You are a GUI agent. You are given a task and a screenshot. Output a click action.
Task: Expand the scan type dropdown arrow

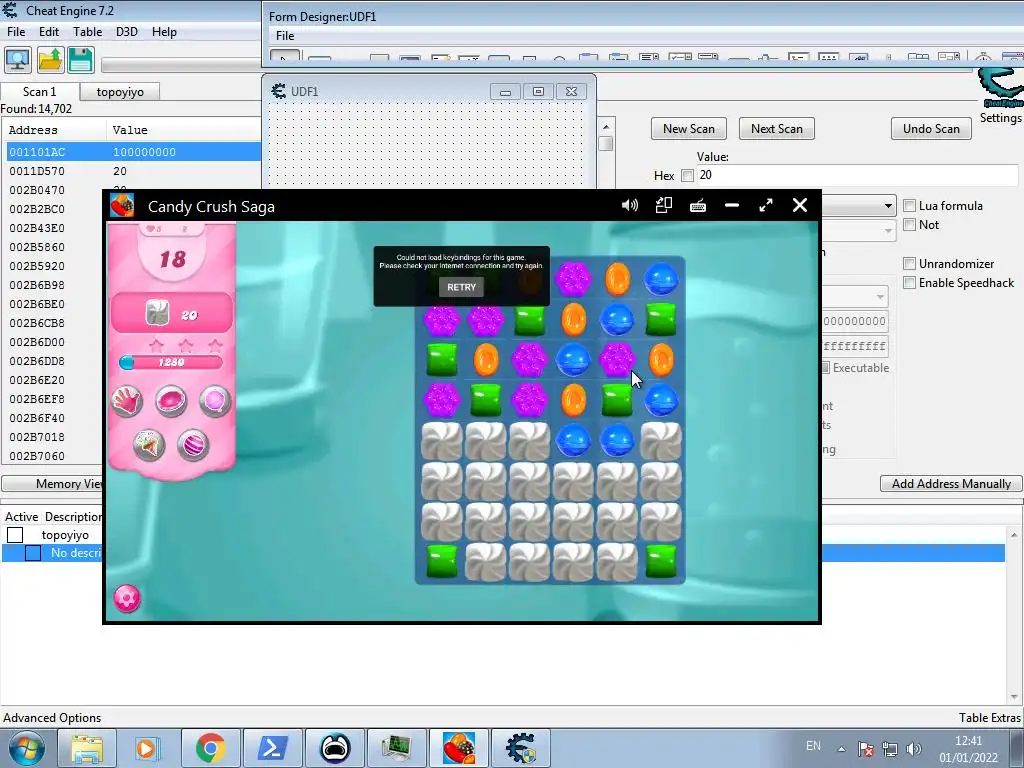coord(888,206)
